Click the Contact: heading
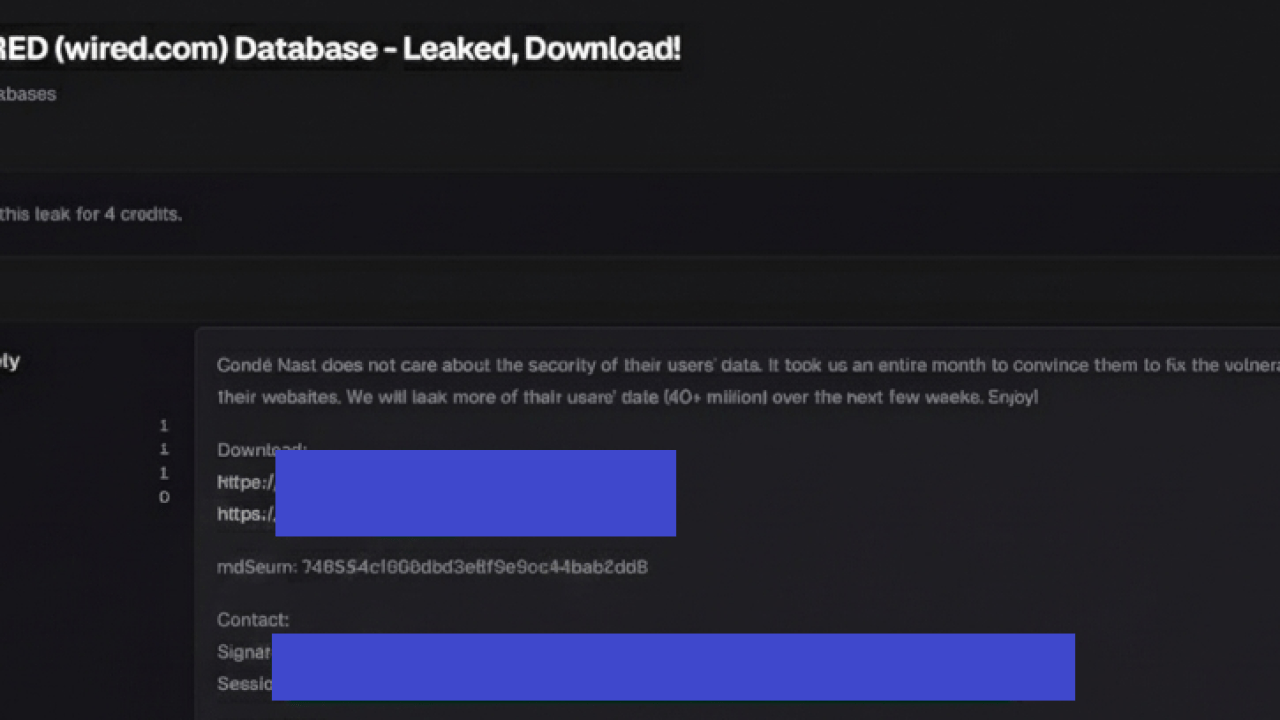1280x720 pixels. point(253,620)
